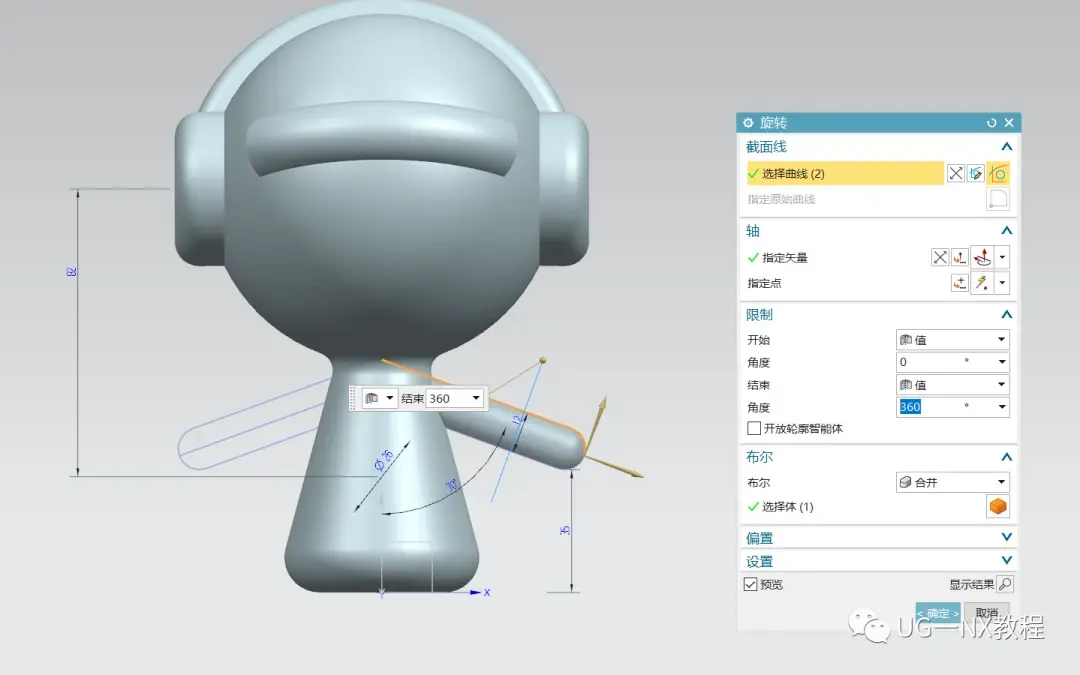
Task: Open the start angle value dropdown arrow
Action: click(x=1001, y=362)
